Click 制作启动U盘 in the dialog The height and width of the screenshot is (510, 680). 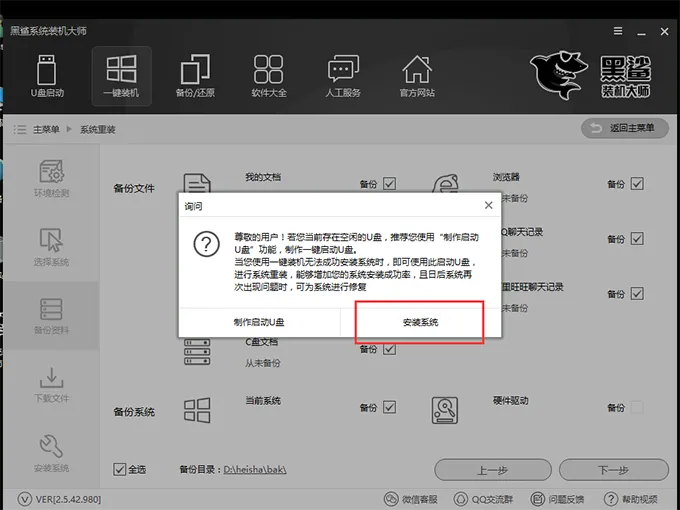259,322
